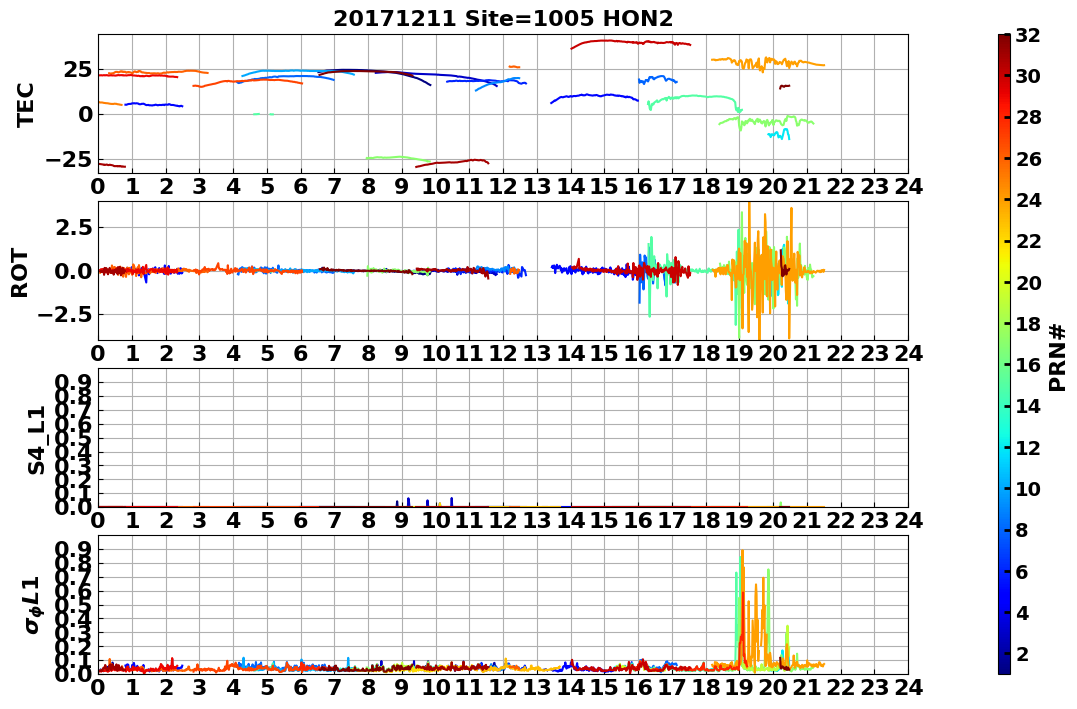
Task: Click sigma-phi L1 y-axis tick label '0.9'
Action: (73, 549)
